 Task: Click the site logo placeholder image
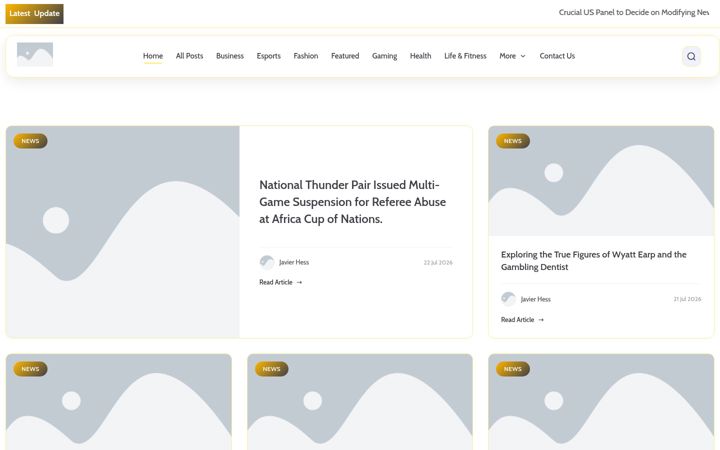tap(35, 55)
